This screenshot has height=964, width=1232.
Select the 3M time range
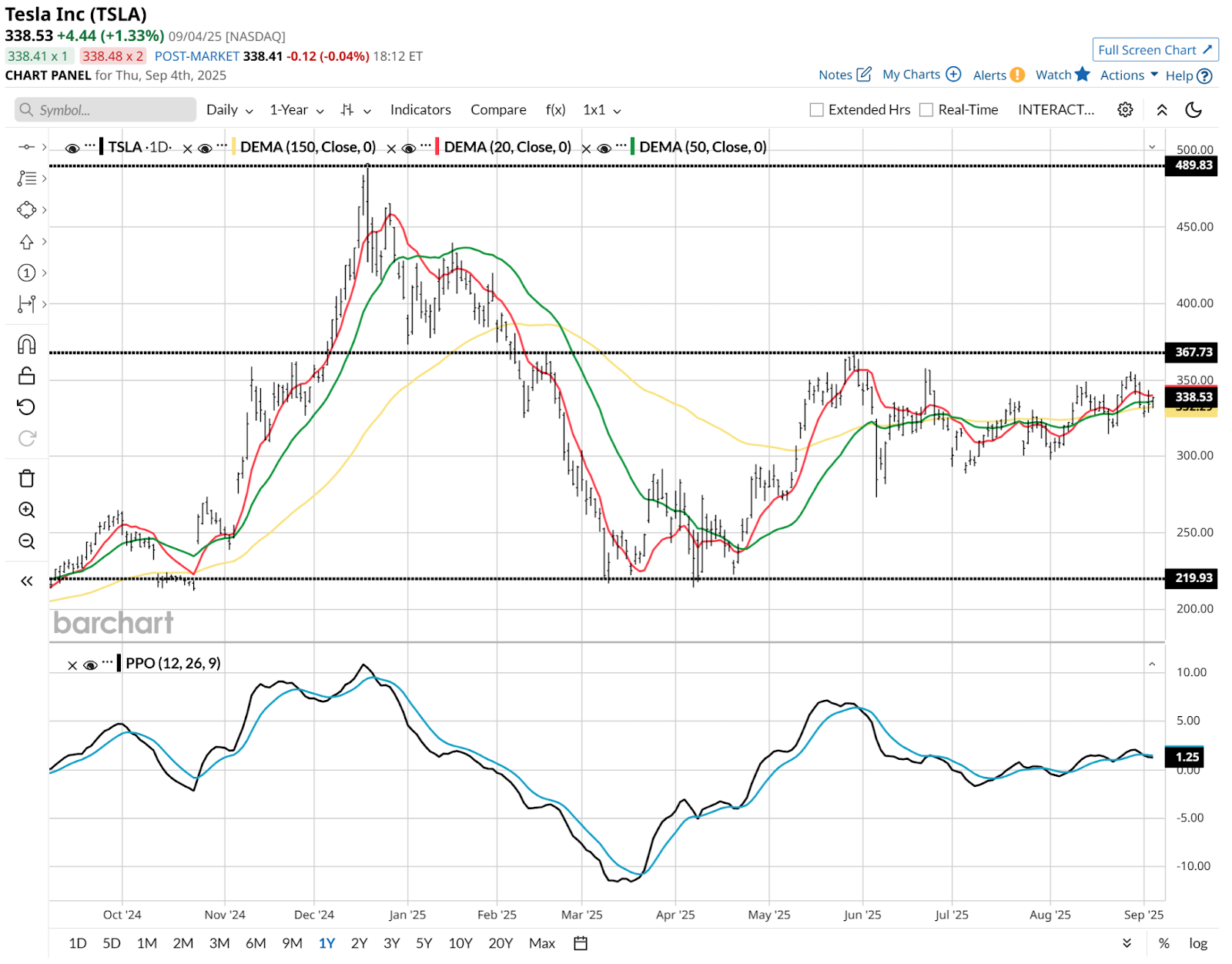[219, 943]
